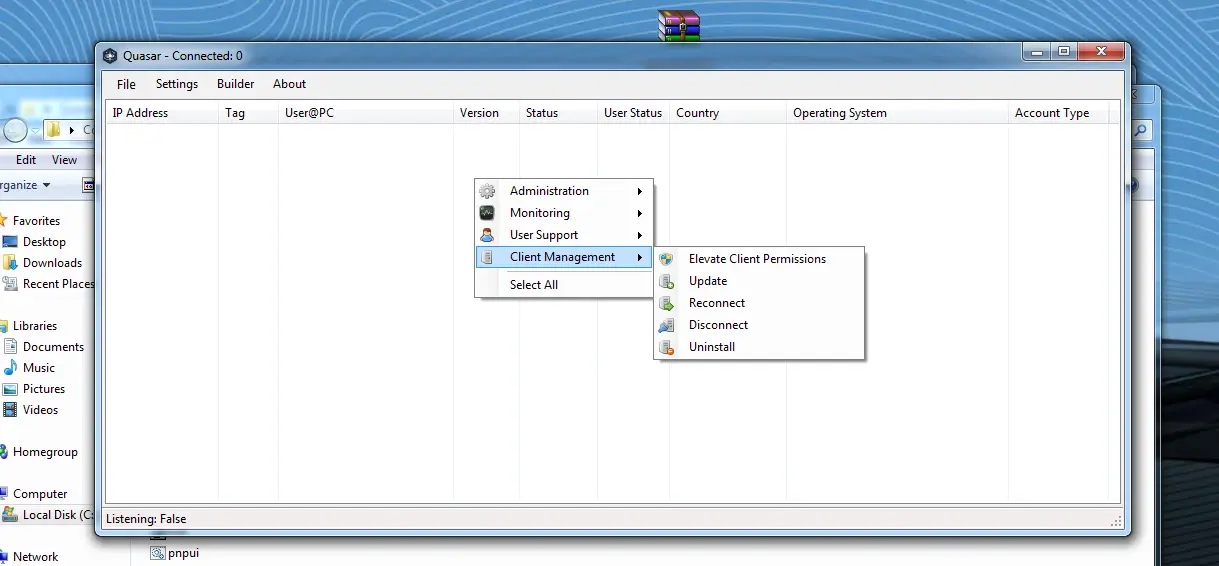Minimize the Quasar window
This screenshot has height=566, width=1219.
tap(1038, 52)
